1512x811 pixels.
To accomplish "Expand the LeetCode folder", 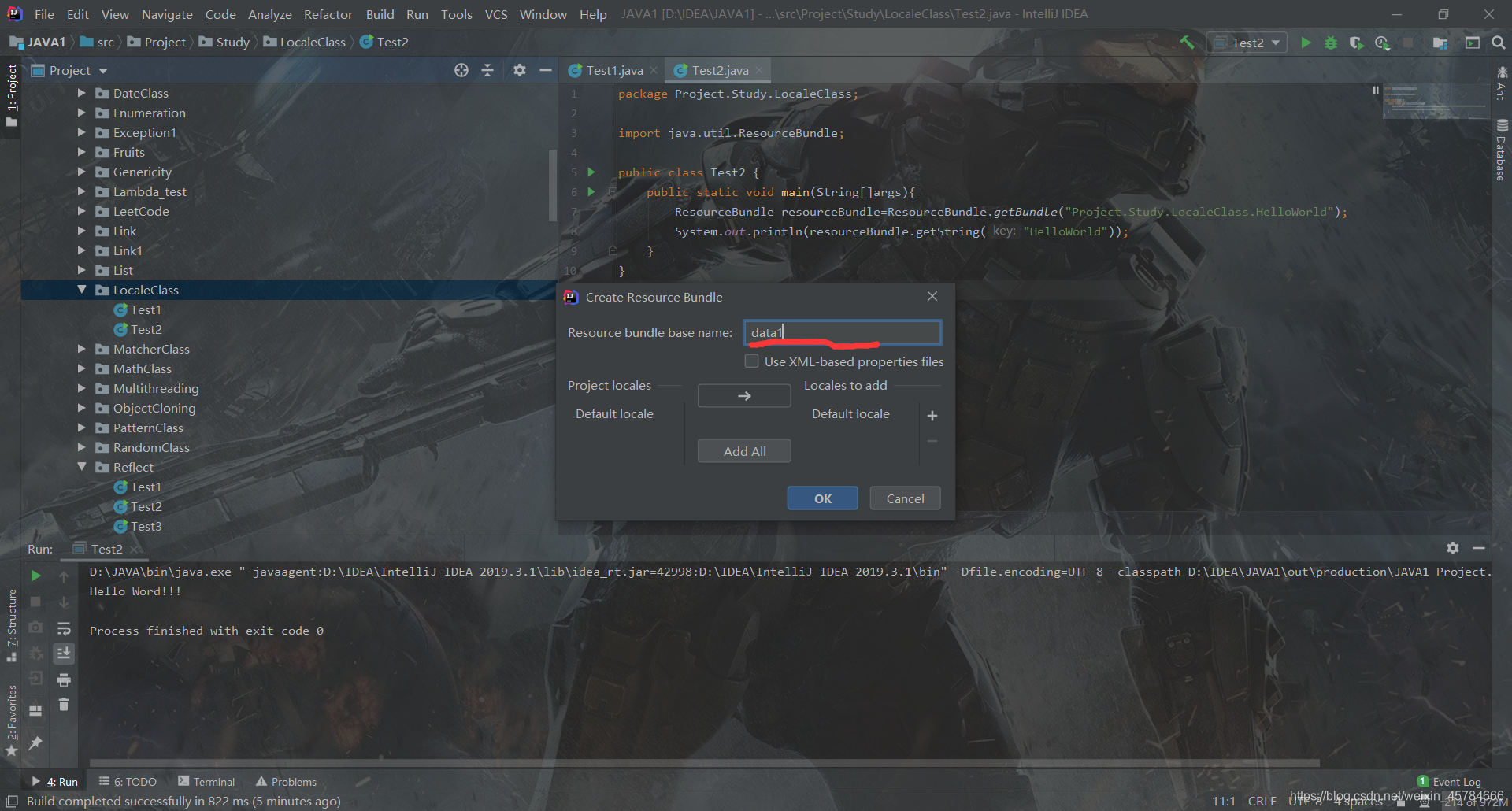I will pyautogui.click(x=82, y=211).
